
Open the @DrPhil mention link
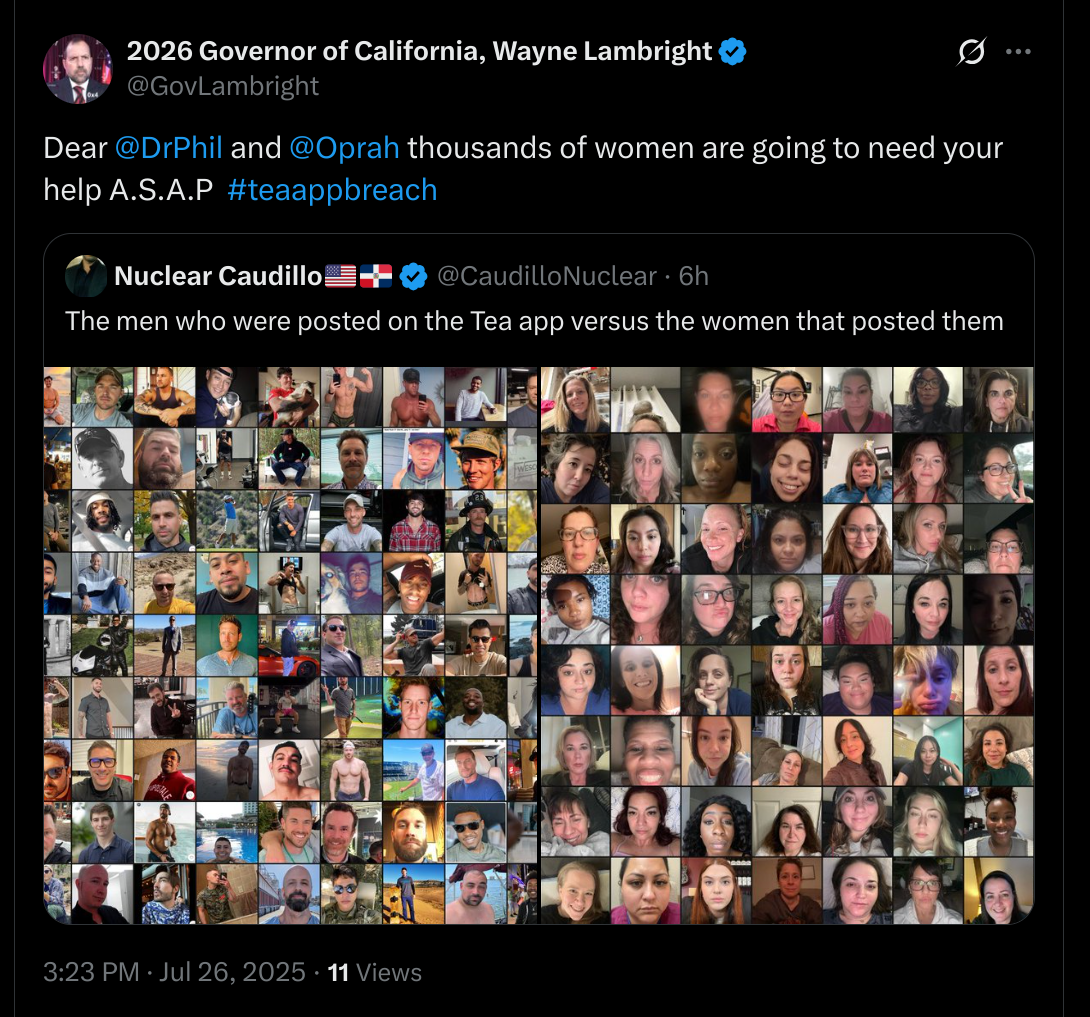point(169,148)
